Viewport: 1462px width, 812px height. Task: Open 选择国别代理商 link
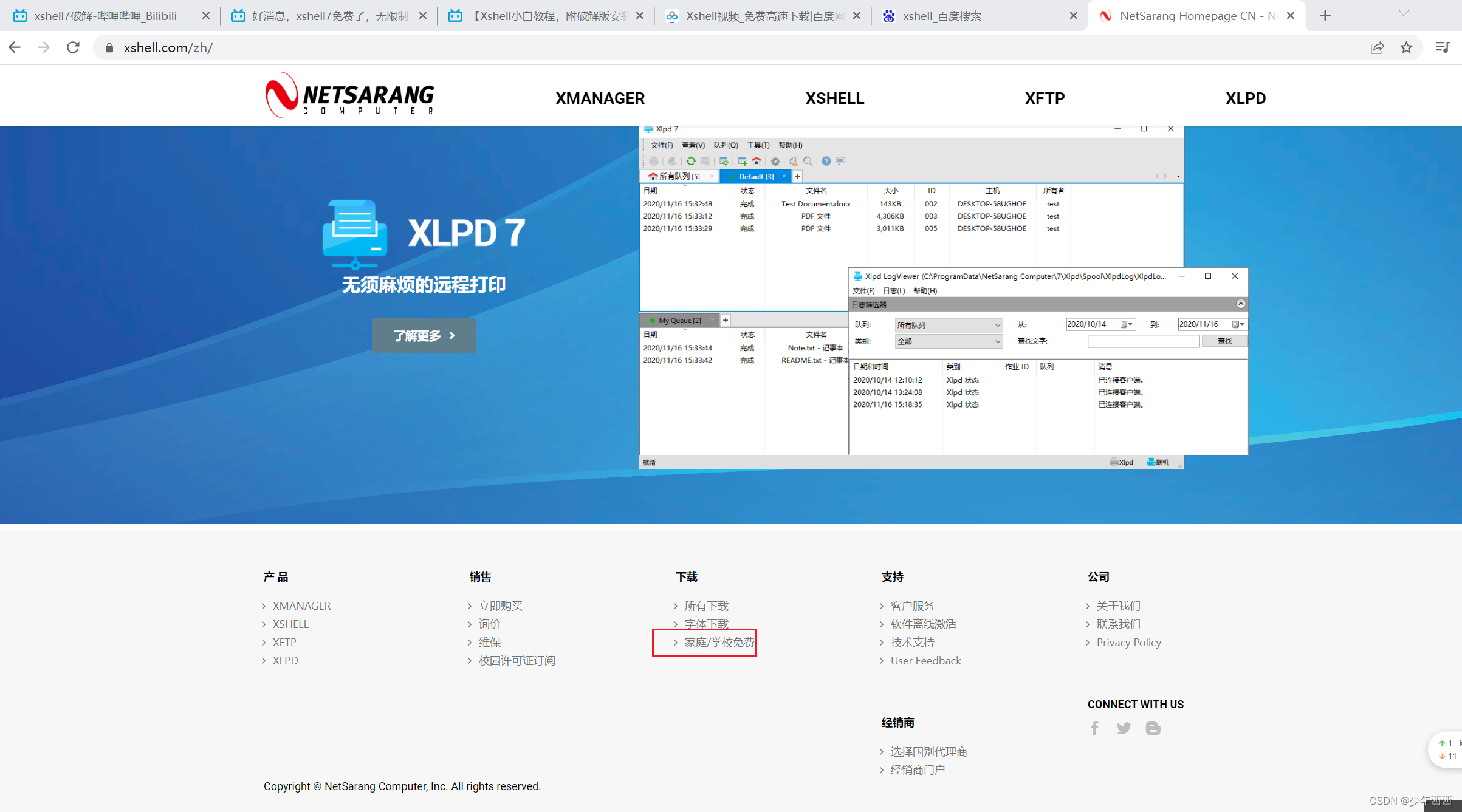click(928, 751)
